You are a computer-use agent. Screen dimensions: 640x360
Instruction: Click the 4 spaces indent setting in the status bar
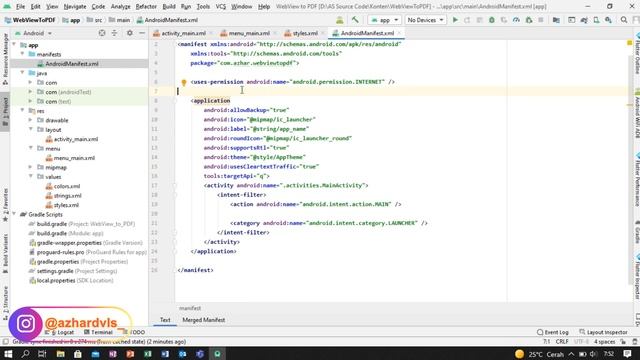point(604,342)
